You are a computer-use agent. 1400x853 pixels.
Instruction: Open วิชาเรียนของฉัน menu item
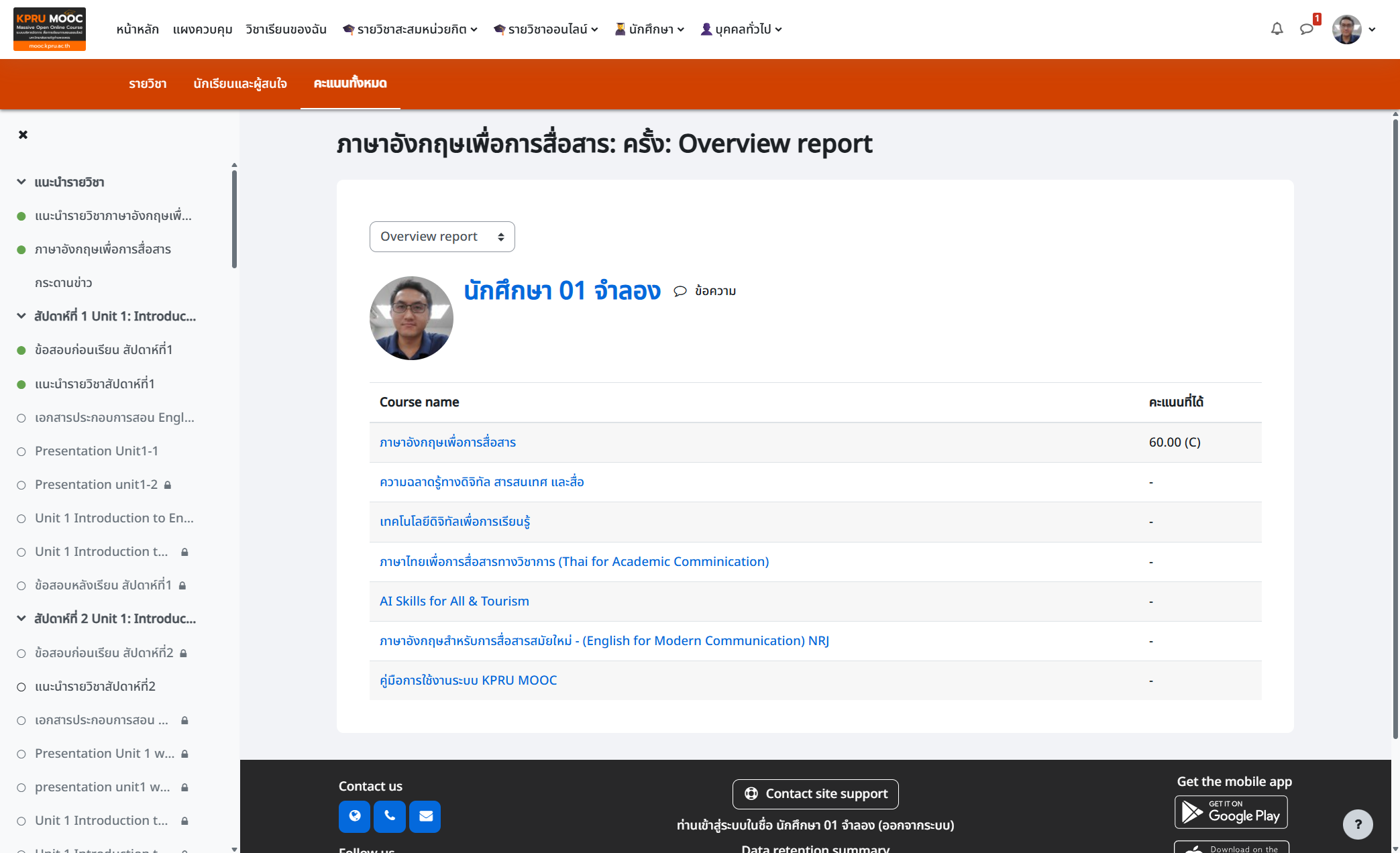[x=286, y=29]
